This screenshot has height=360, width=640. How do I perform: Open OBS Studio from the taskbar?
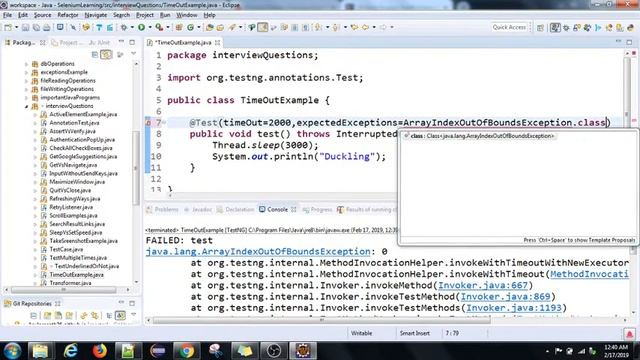point(273,350)
